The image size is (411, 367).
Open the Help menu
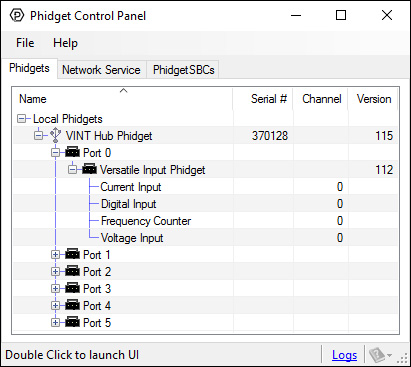(65, 43)
